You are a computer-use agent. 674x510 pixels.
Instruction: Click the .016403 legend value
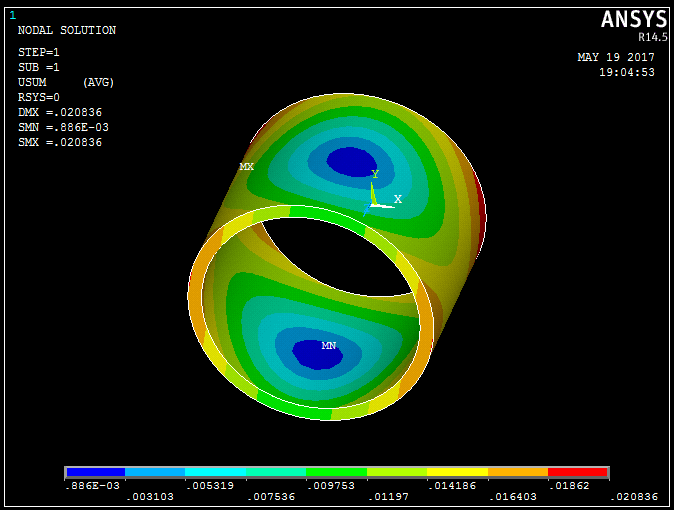point(513,497)
